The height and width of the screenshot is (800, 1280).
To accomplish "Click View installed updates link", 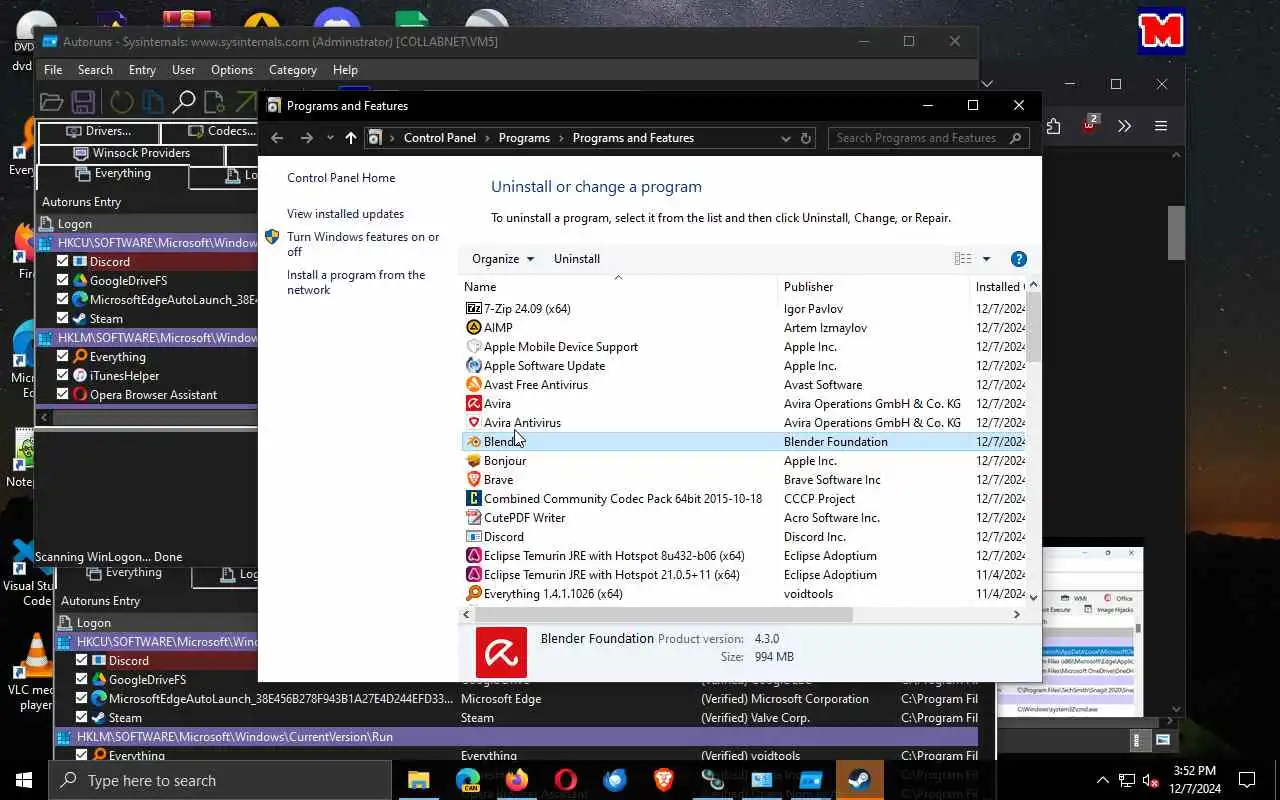I will tap(345, 214).
